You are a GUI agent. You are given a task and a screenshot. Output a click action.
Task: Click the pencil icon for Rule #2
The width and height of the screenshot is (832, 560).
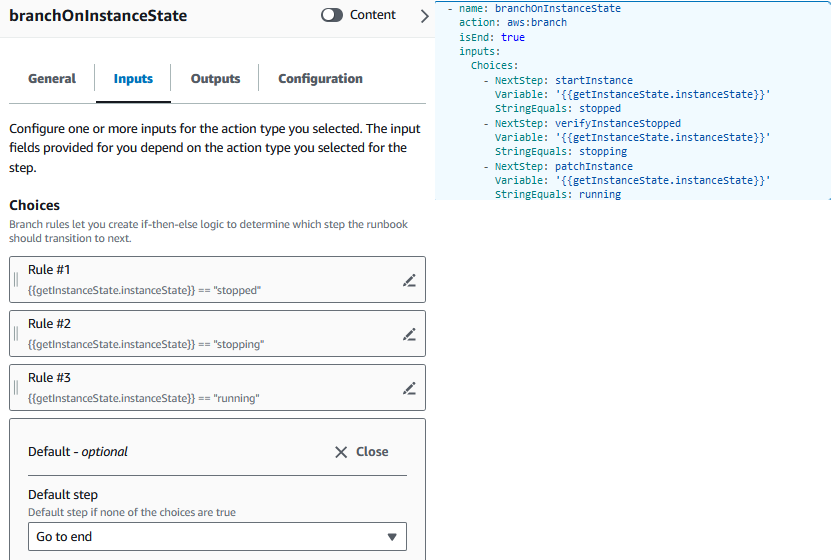pos(408,334)
